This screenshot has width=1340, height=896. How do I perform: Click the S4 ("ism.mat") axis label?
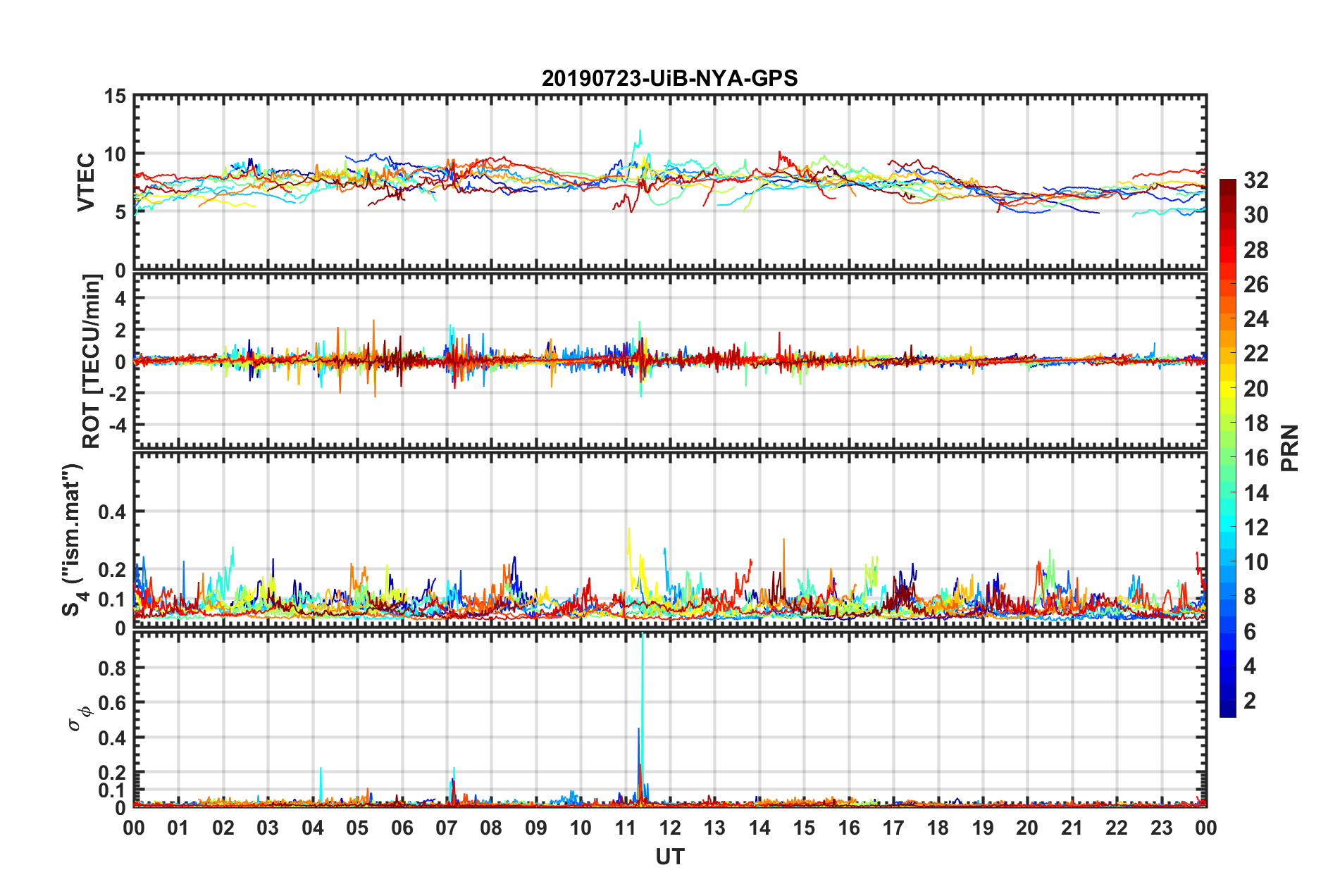coord(74,540)
